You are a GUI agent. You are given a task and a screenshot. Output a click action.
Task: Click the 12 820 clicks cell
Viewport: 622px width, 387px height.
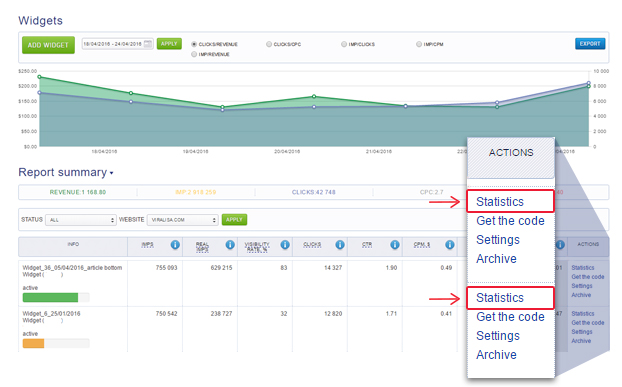tap(333, 314)
